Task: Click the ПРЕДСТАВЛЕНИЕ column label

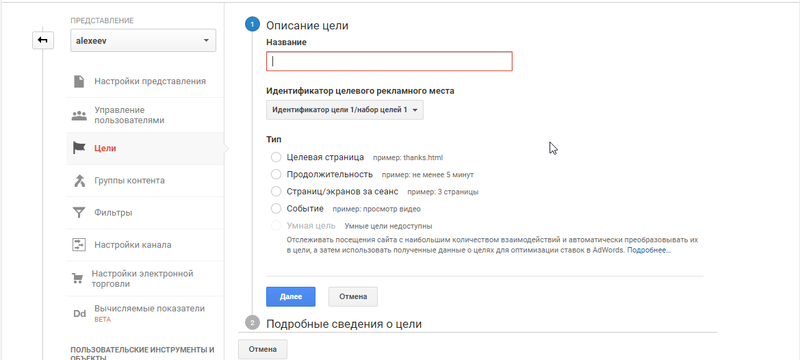Action: 102,21
